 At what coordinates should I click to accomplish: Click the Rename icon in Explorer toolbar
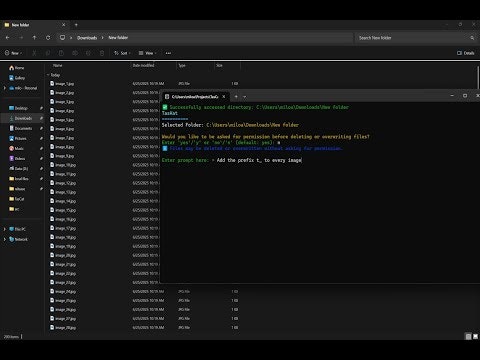[75, 53]
